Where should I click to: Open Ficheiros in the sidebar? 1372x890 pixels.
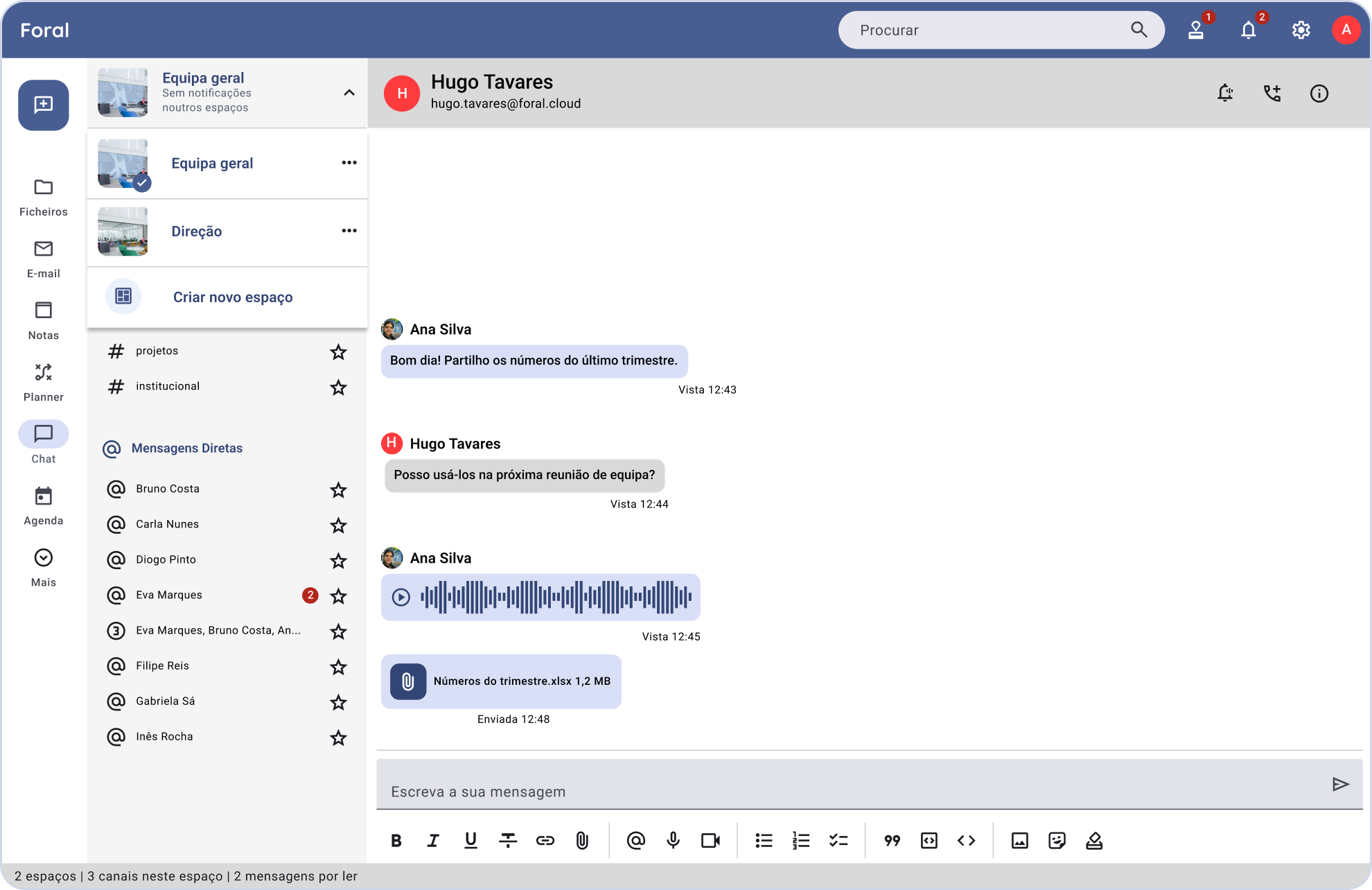44,198
